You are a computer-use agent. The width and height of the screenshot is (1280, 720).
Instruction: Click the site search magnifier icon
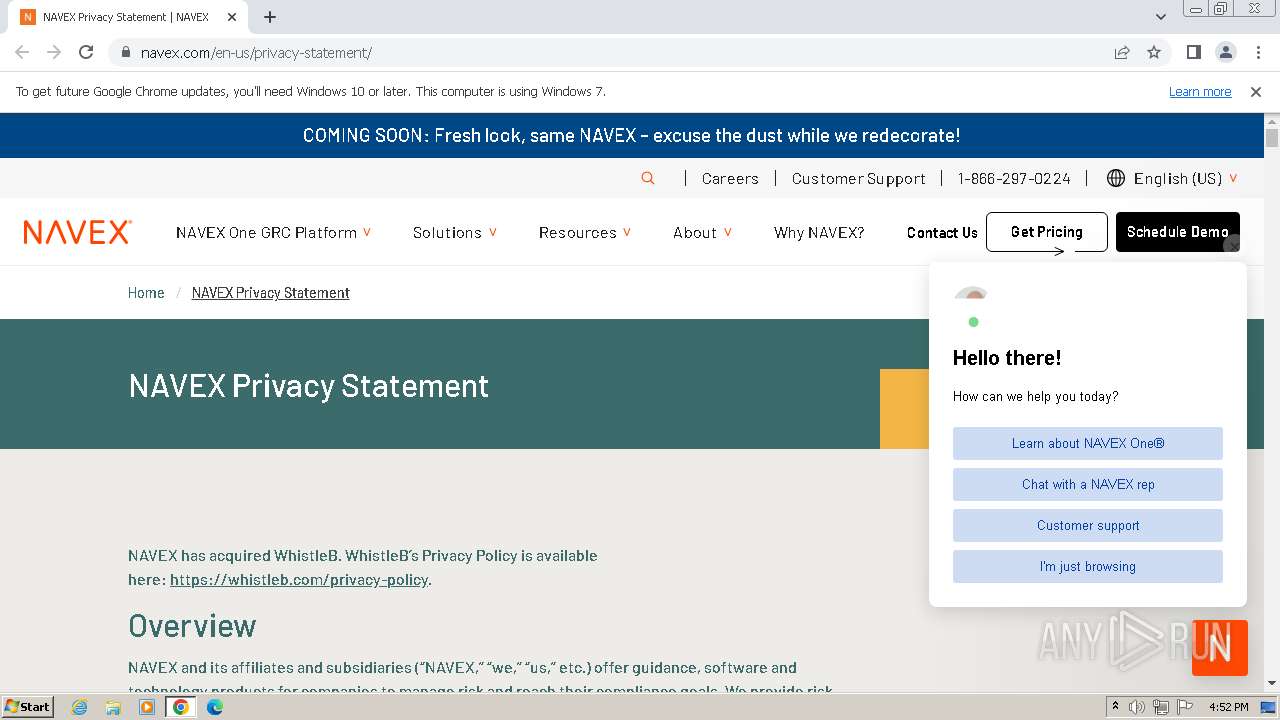click(648, 178)
